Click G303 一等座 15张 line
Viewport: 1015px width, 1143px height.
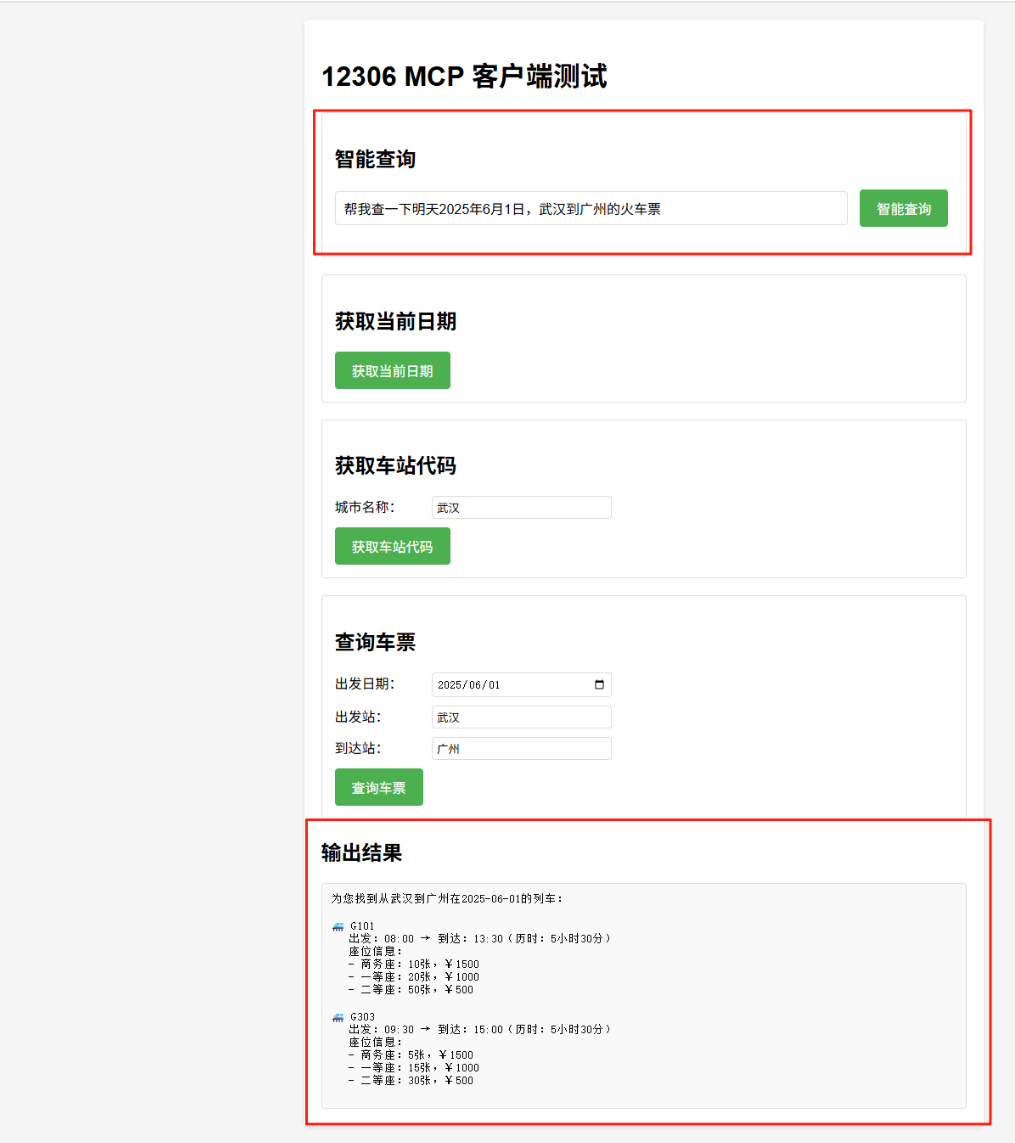pyautogui.click(x=414, y=1068)
